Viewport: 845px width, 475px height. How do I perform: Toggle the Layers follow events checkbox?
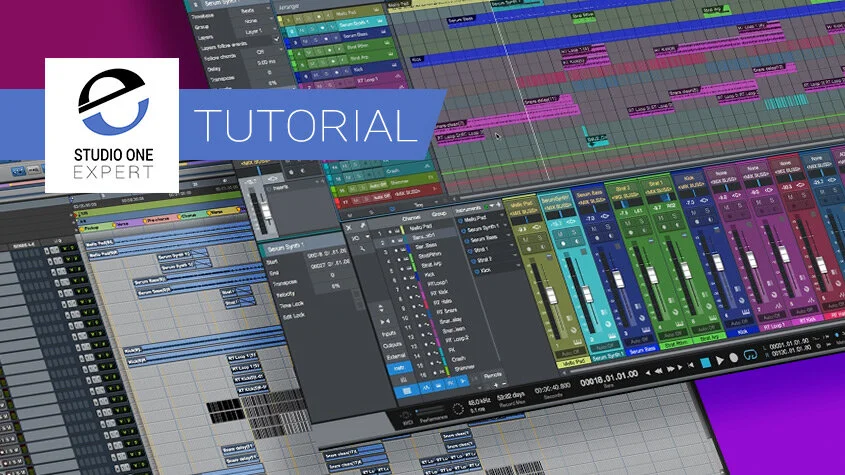[276, 40]
